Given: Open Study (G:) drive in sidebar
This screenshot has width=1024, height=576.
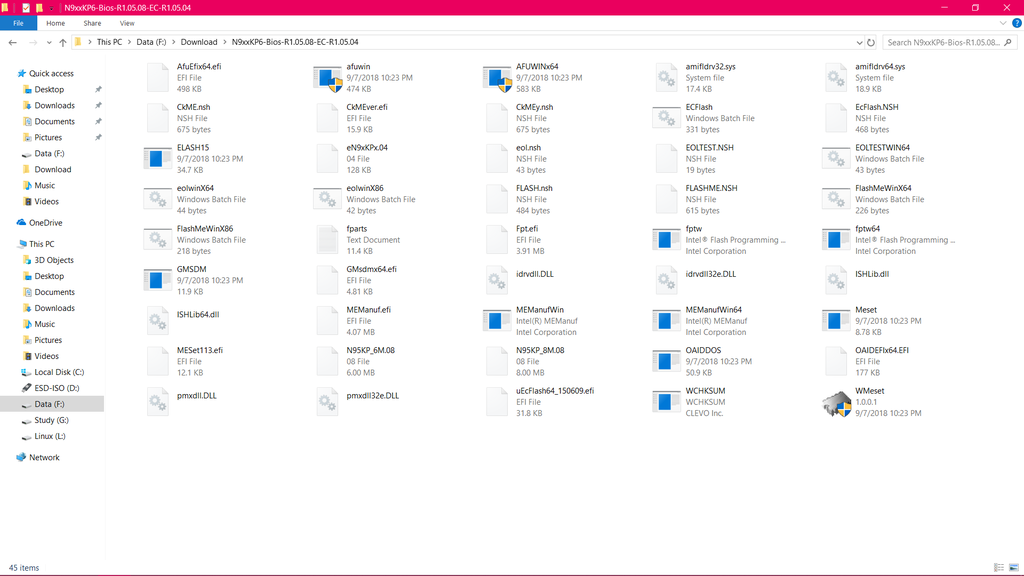Looking at the screenshot, I should (51, 420).
